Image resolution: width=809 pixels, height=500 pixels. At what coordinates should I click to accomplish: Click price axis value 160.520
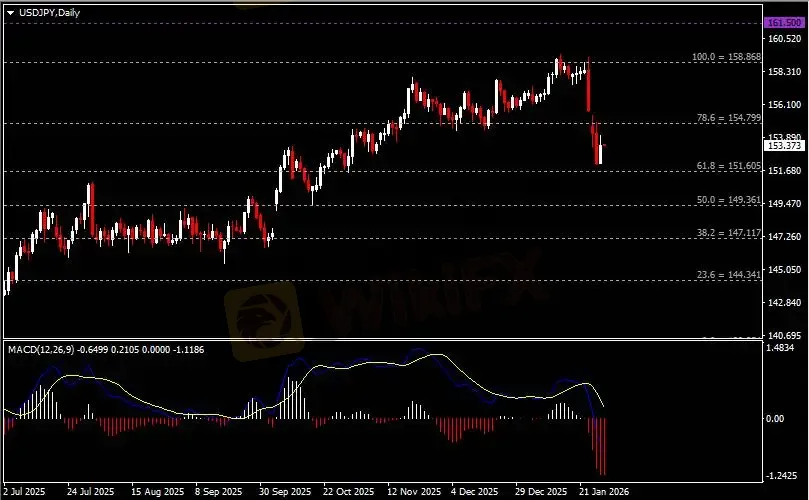(x=784, y=39)
